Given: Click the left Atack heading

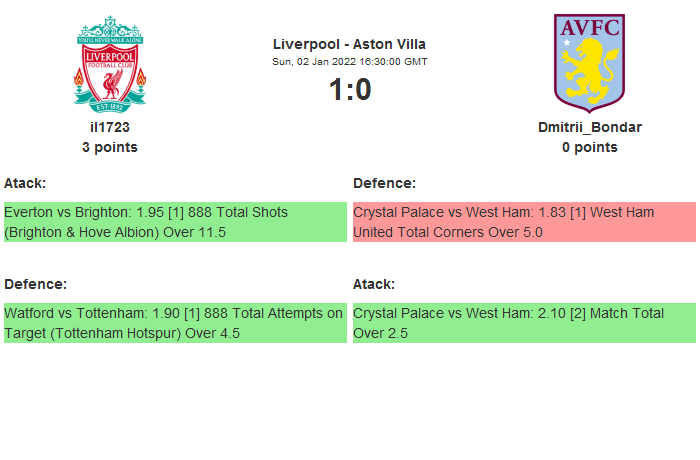Looking at the screenshot, I should pos(25,183).
